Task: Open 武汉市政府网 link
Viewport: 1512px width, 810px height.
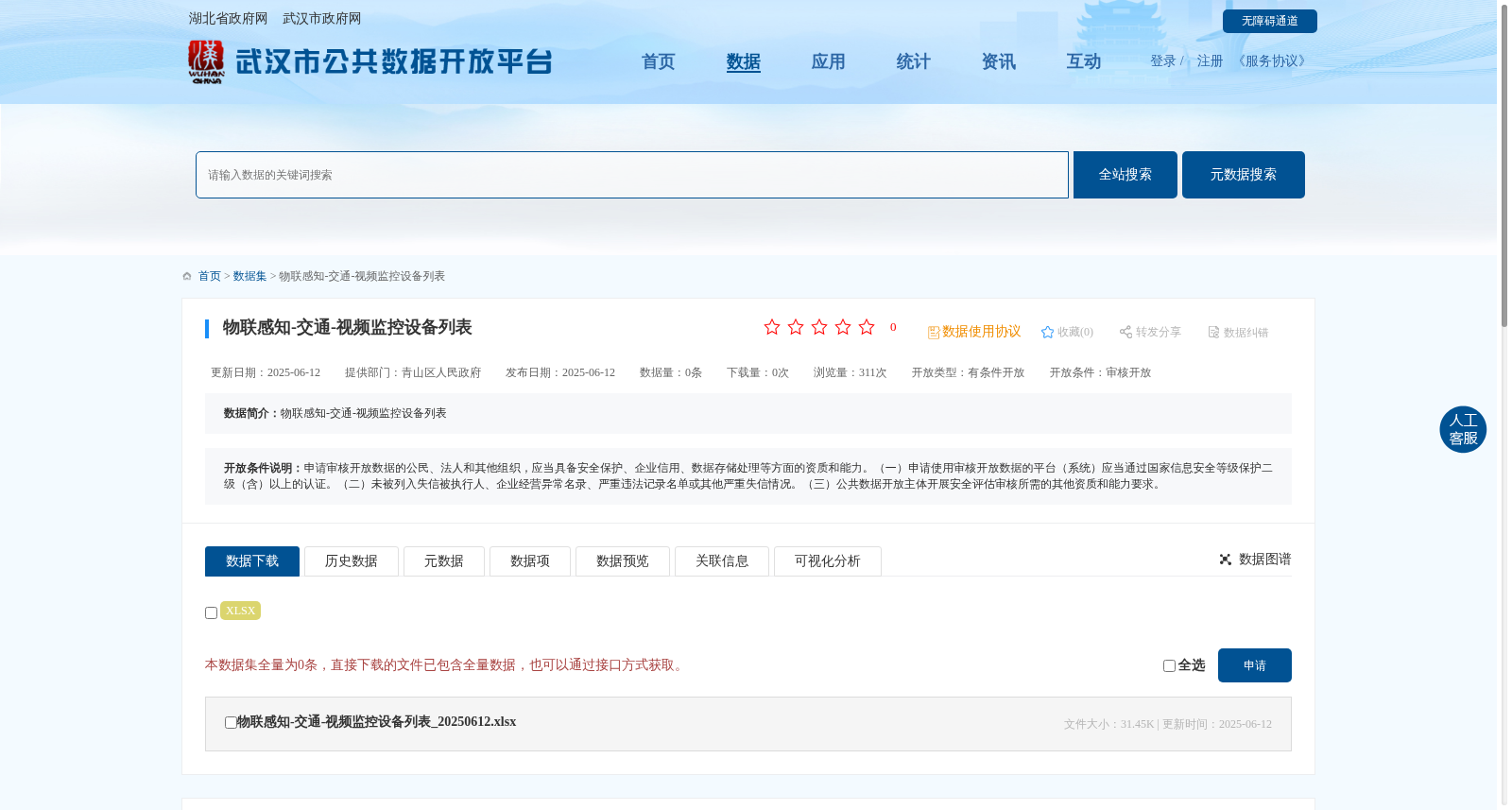Action: [x=322, y=19]
